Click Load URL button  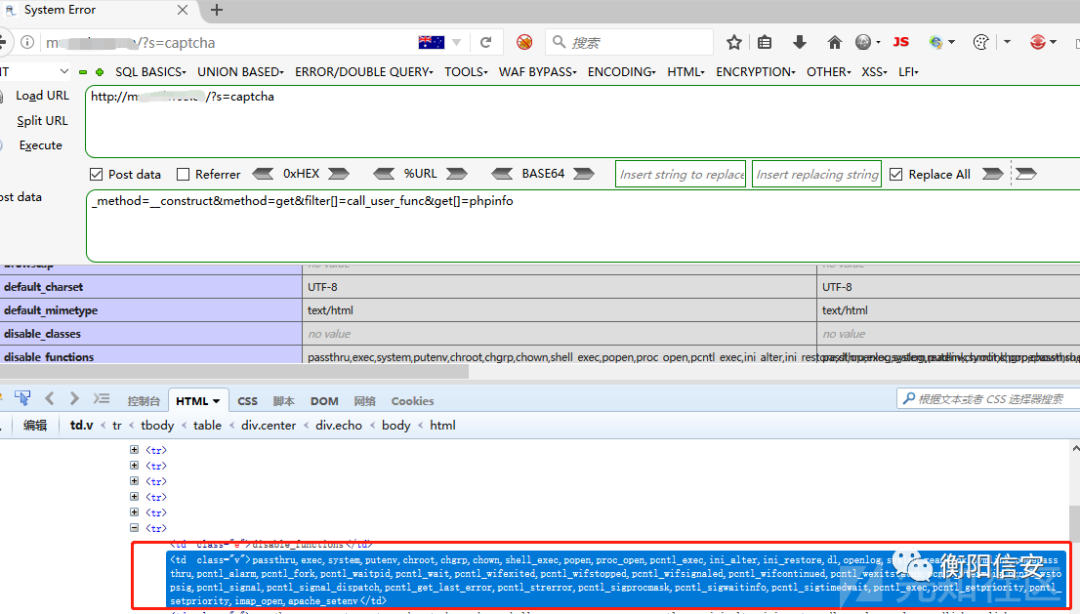pyautogui.click(x=42, y=95)
